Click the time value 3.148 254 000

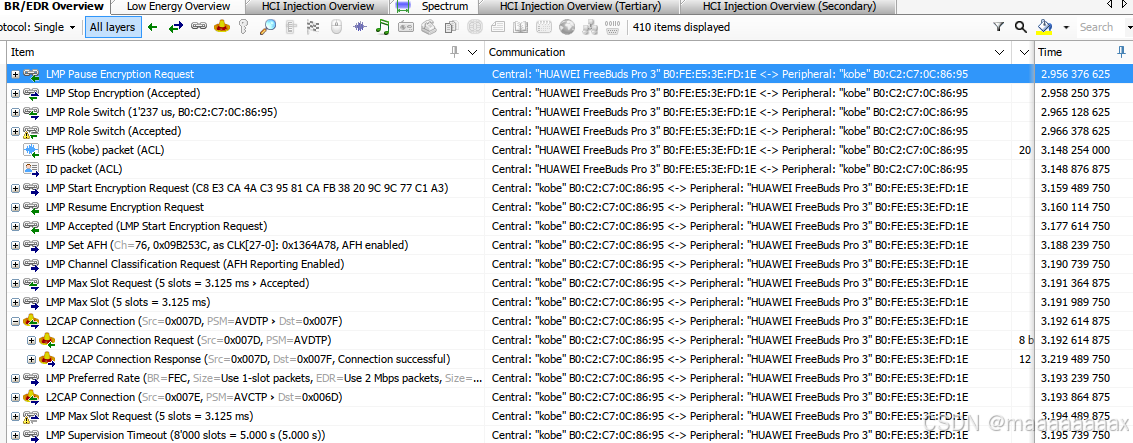[1075, 150]
